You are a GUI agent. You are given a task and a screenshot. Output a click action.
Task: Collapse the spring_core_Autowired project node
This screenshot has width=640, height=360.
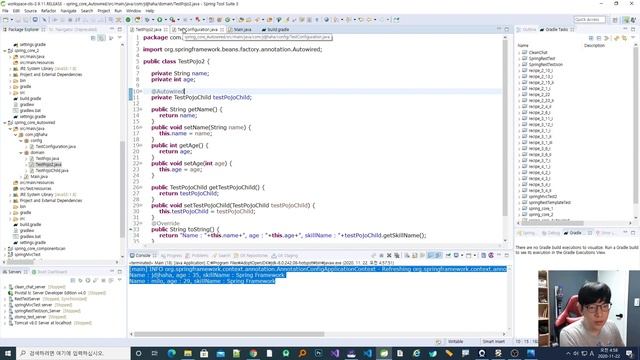4,122
